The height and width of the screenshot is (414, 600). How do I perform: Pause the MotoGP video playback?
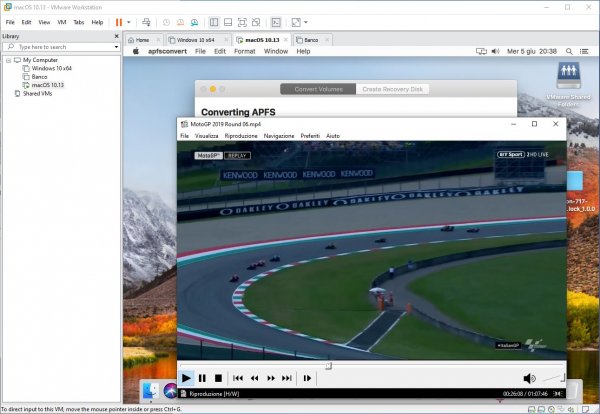pos(202,378)
